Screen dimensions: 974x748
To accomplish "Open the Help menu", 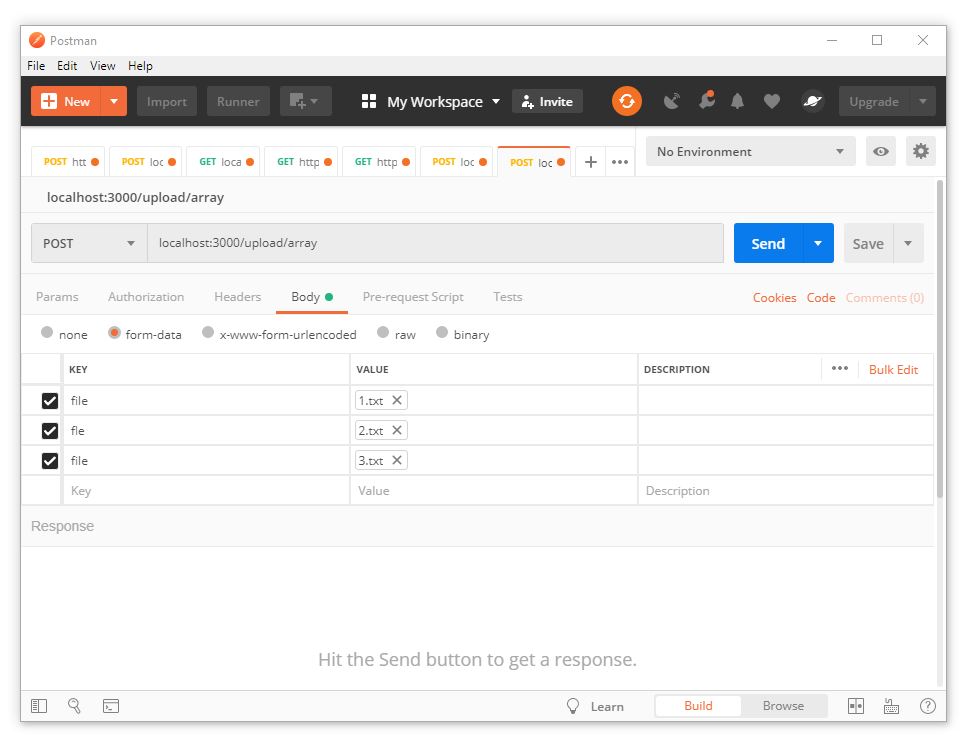I will pyautogui.click(x=140, y=66).
